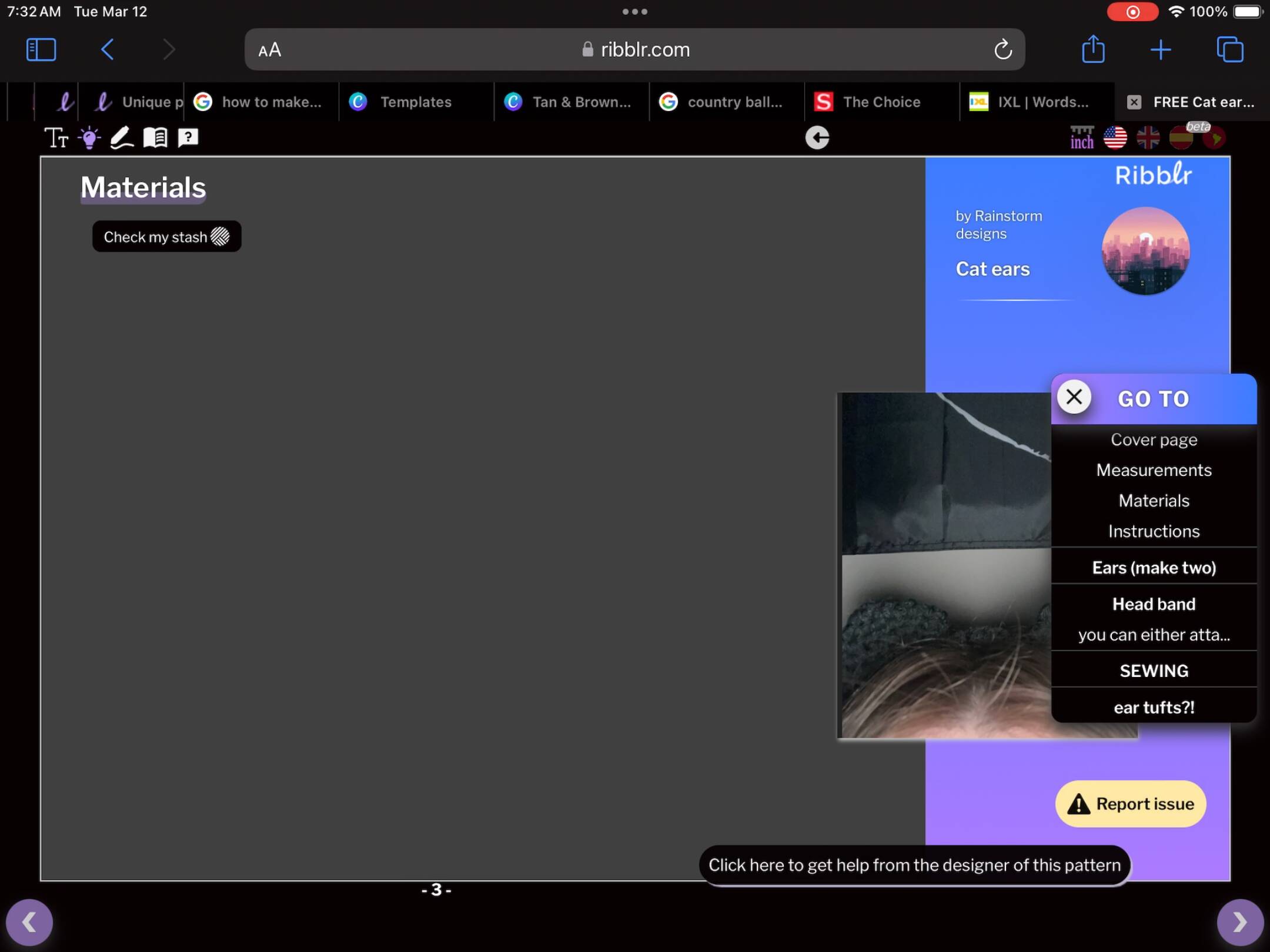Click the question mark help icon
The height and width of the screenshot is (952, 1270).
pyautogui.click(x=188, y=138)
